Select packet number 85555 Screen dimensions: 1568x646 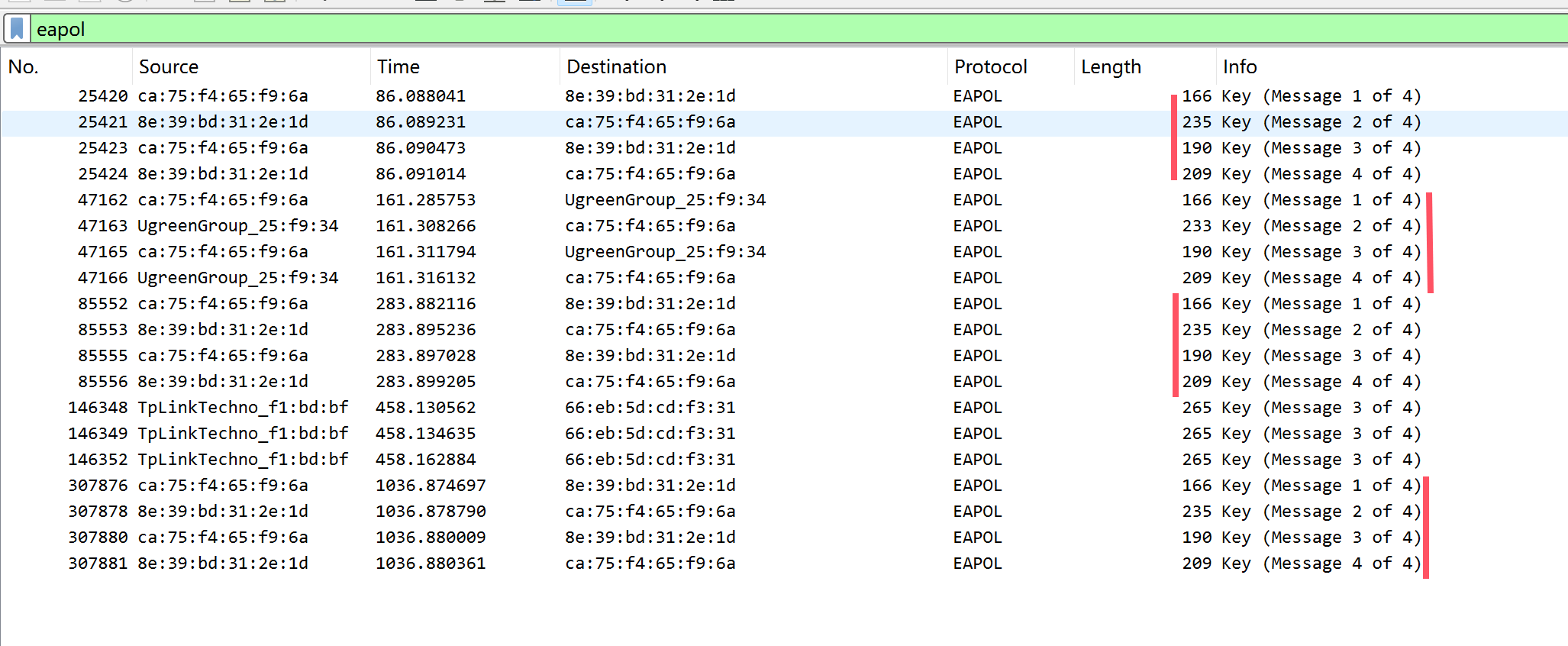tap(784, 356)
